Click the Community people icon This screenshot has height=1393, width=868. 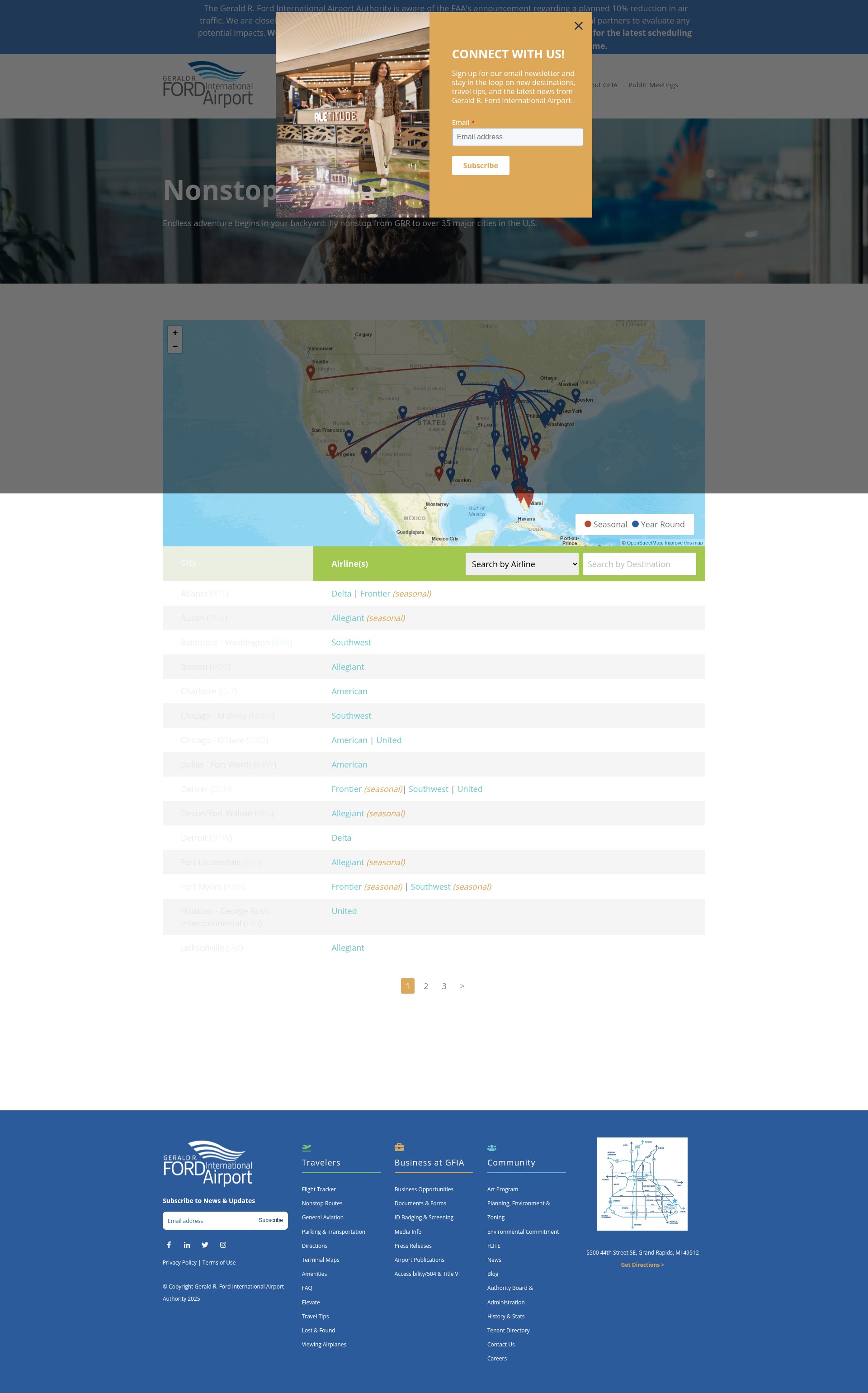pyautogui.click(x=492, y=1147)
